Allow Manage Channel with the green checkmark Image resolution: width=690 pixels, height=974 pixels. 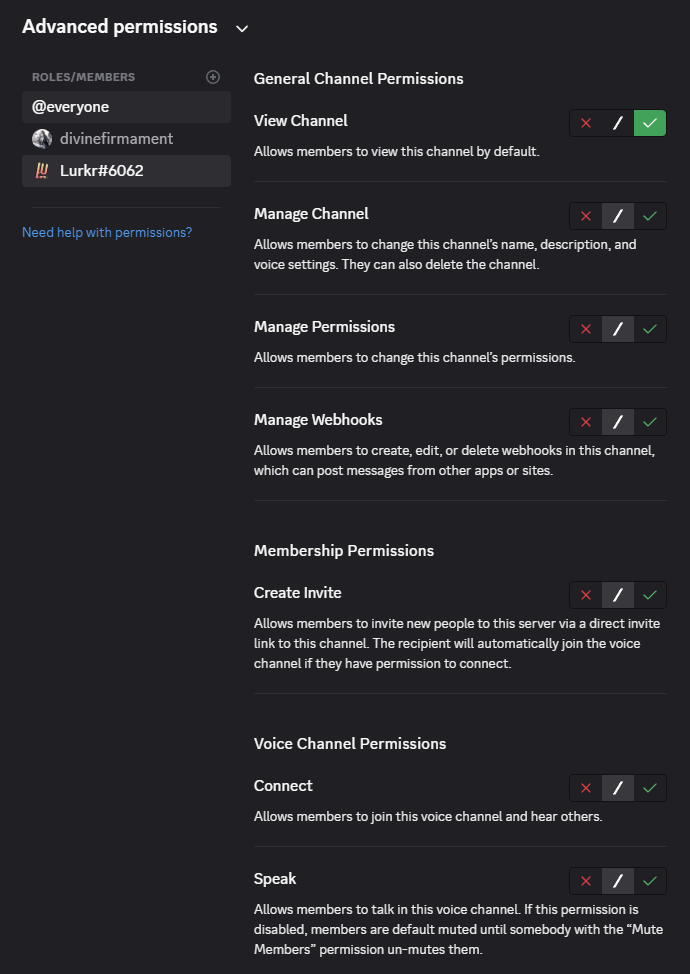pos(650,216)
